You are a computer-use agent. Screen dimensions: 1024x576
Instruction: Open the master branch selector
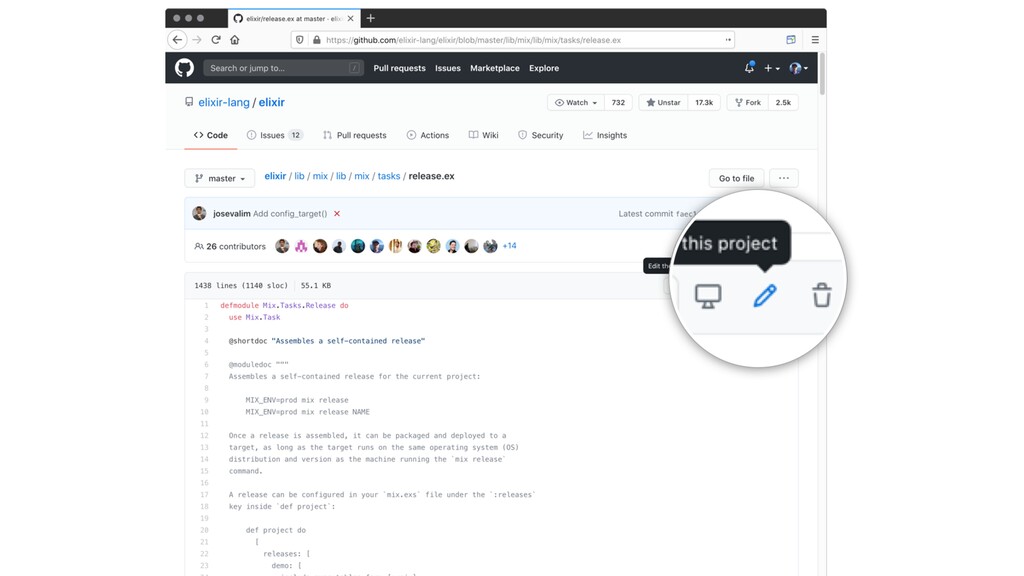[x=219, y=178]
